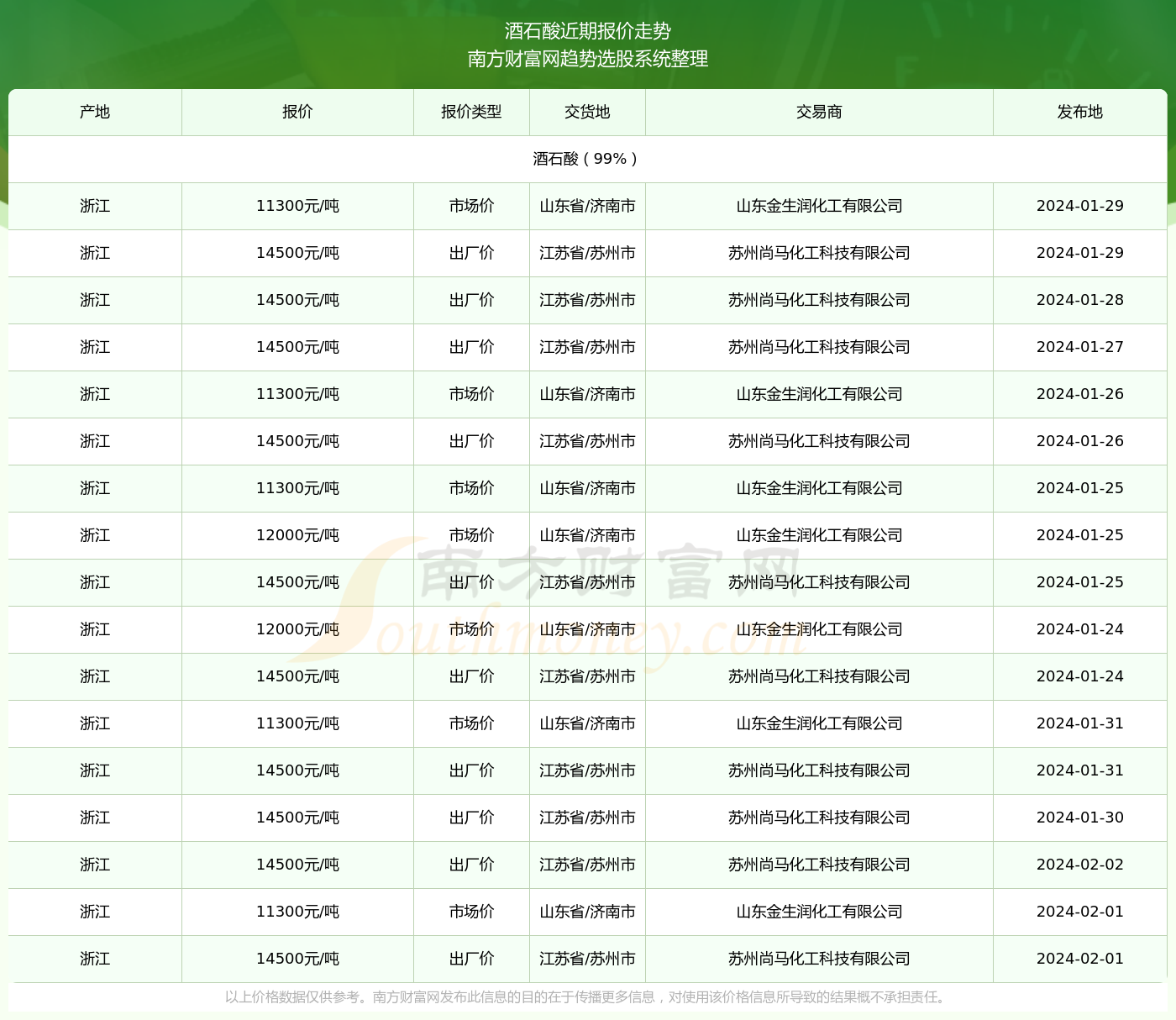Viewport: 1176px width, 1020px height.
Task: Select the subtitle 南方财富网趋势选股系统整理
Action: click(x=588, y=59)
